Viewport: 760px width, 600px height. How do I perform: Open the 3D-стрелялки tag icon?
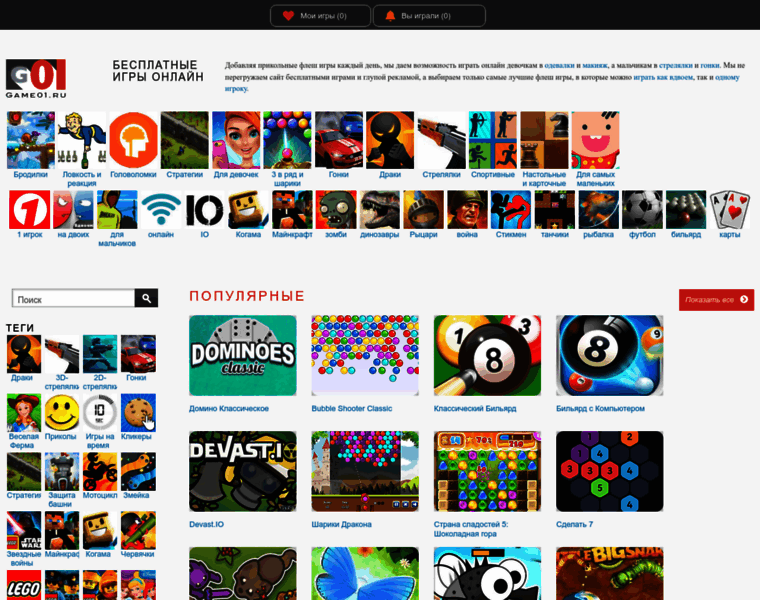coord(62,354)
